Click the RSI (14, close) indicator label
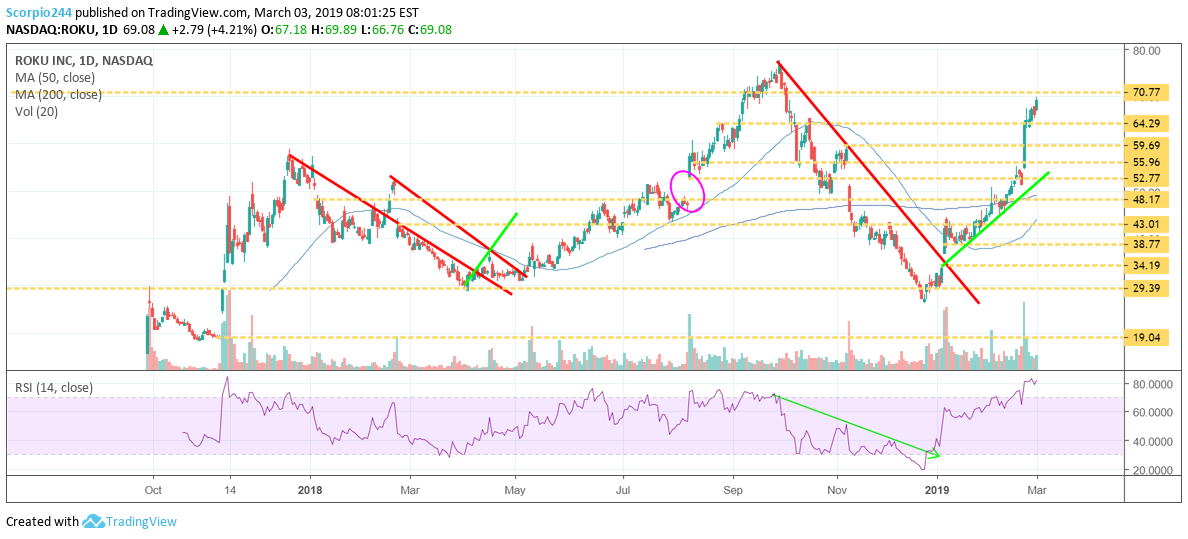The image size is (1188, 539). 54,387
